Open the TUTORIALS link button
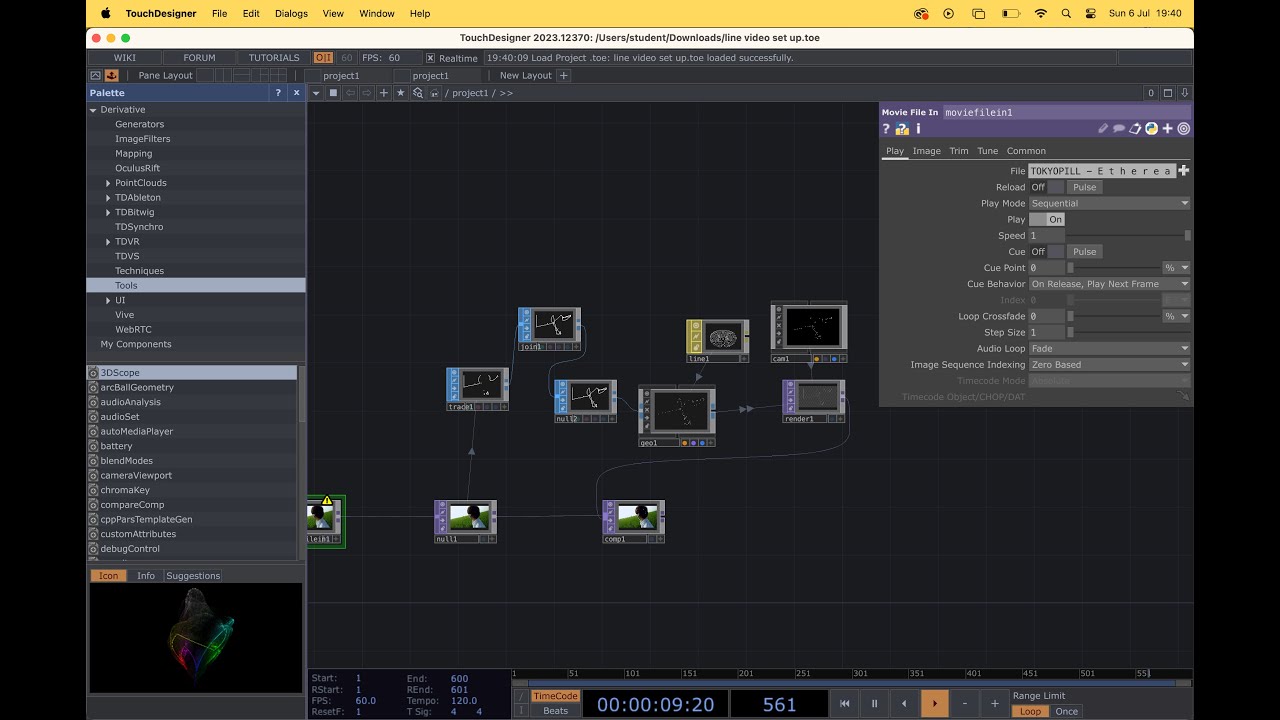 coord(274,58)
